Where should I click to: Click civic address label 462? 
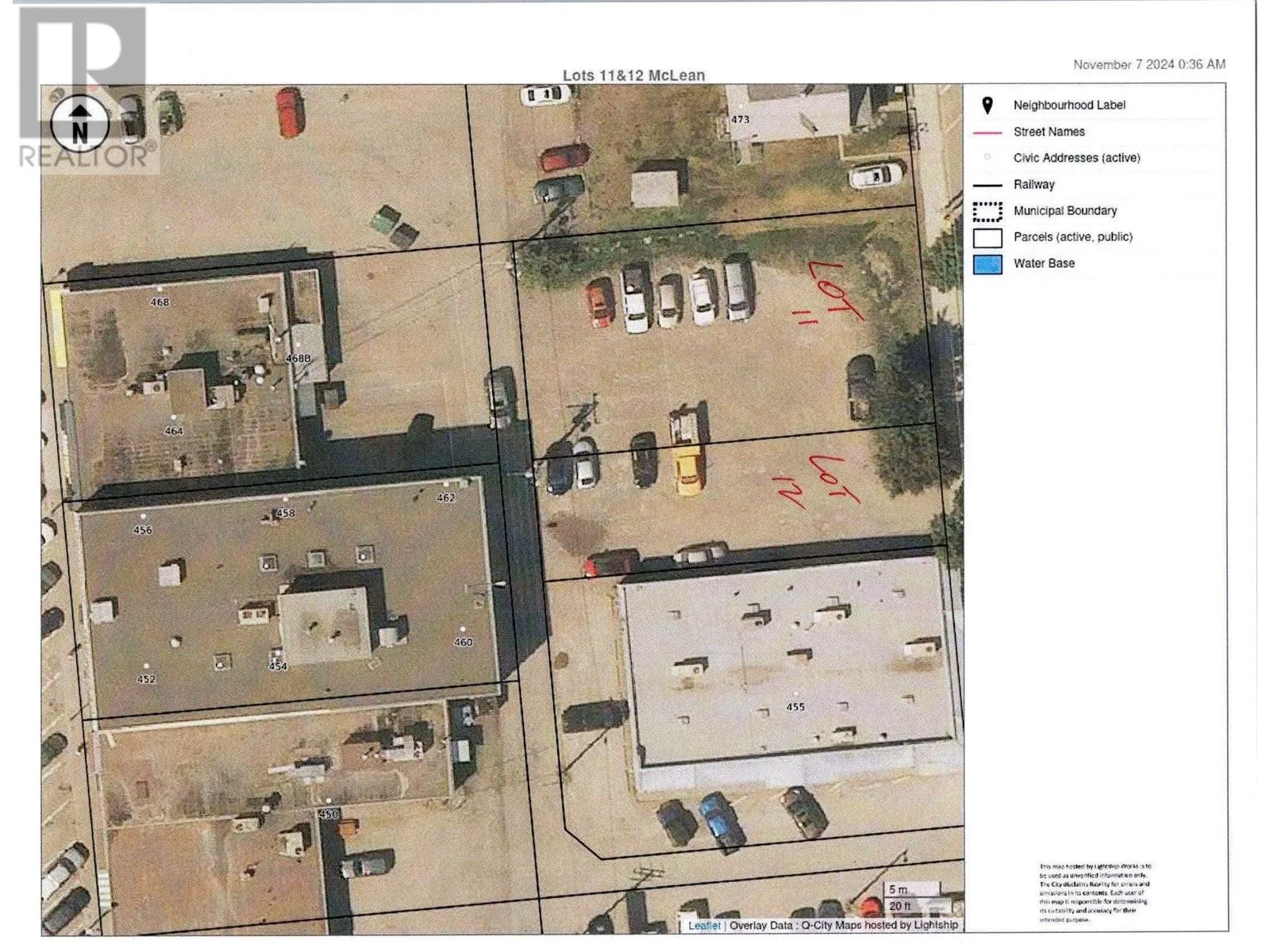point(445,498)
